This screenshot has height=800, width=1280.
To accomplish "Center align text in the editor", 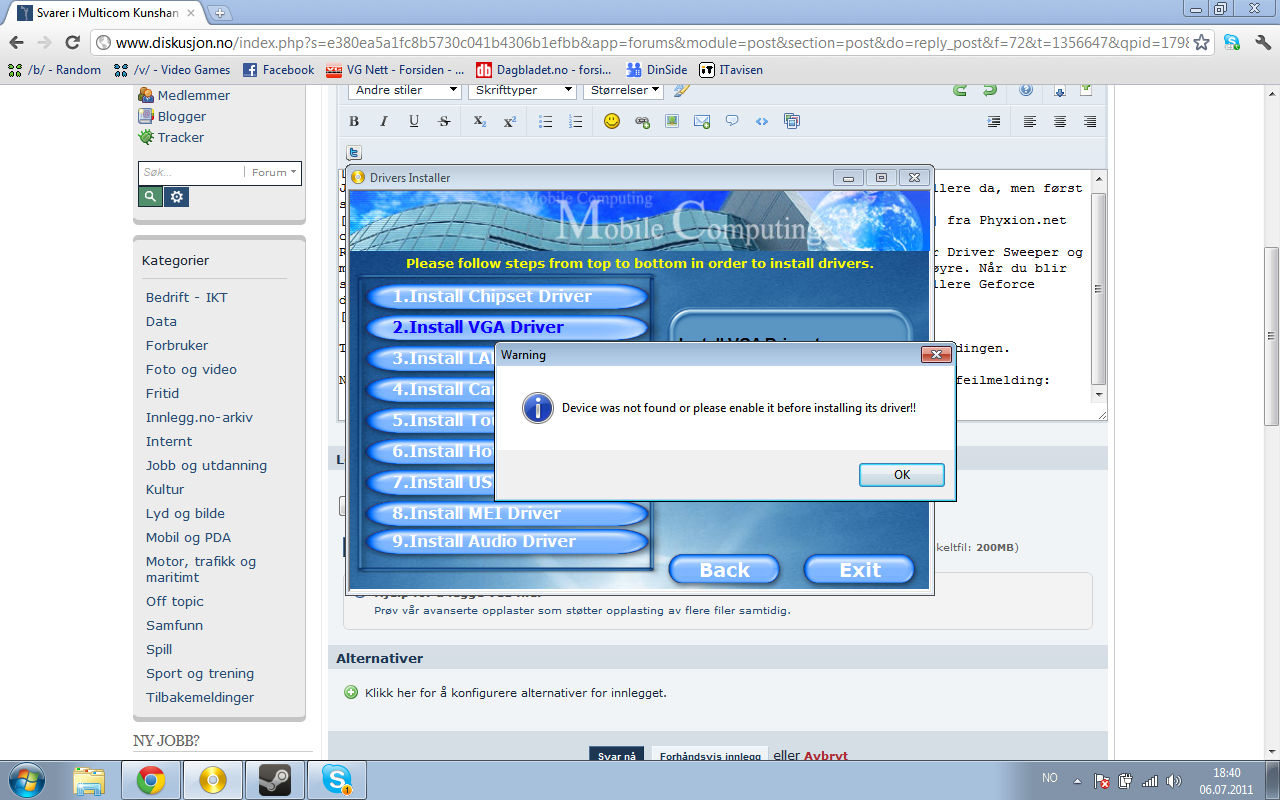I will tap(1060, 121).
